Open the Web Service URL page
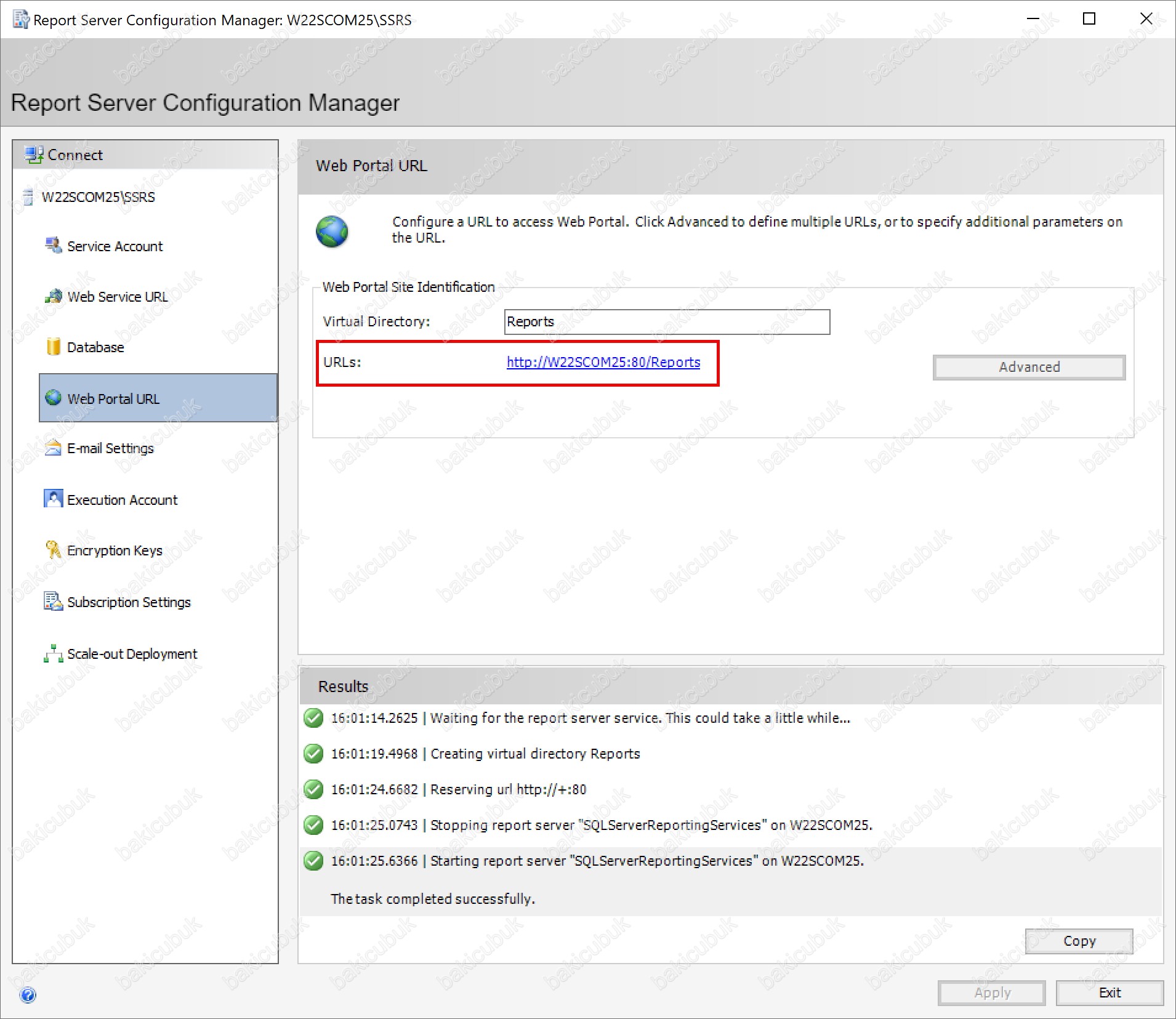Viewport: 1176px width, 1019px height. coord(117,297)
